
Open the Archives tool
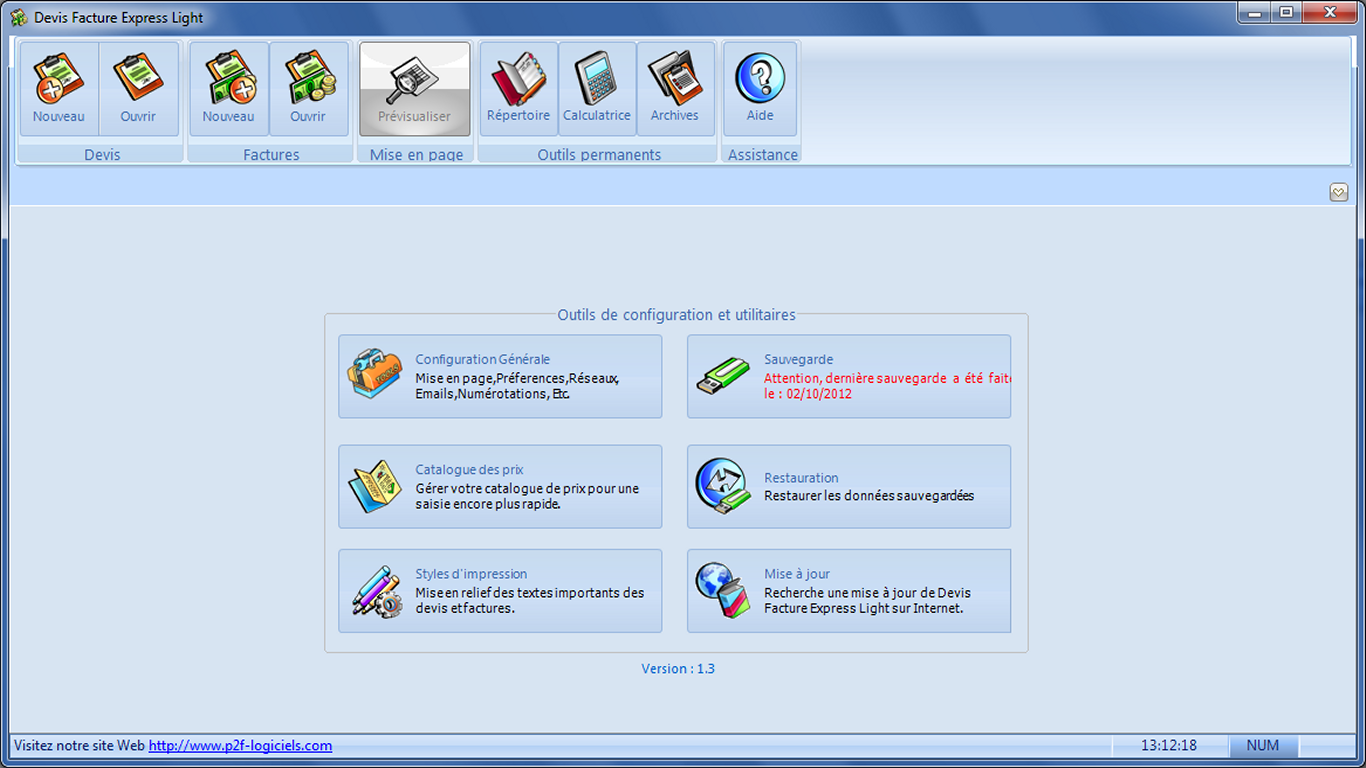coord(676,88)
